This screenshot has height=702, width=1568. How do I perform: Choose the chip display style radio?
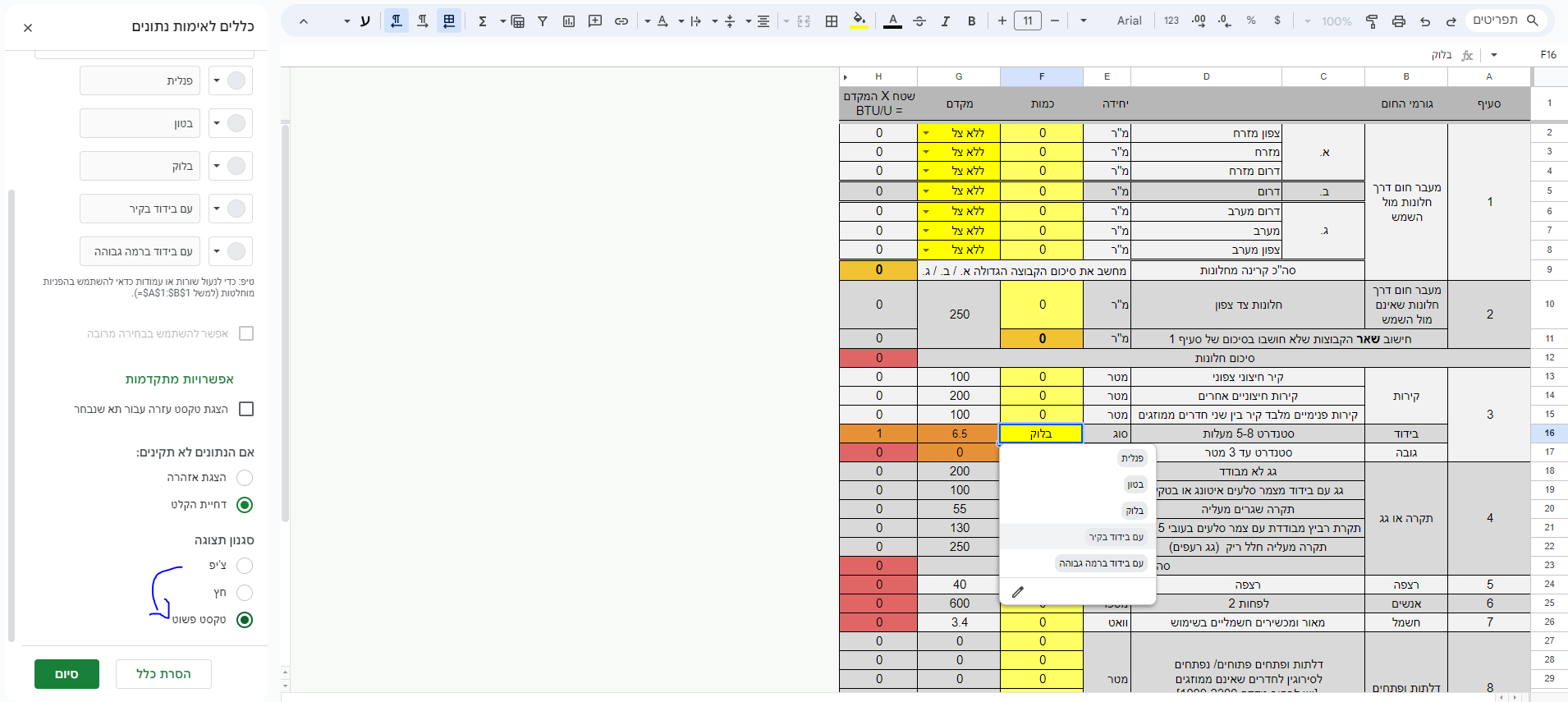[245, 566]
